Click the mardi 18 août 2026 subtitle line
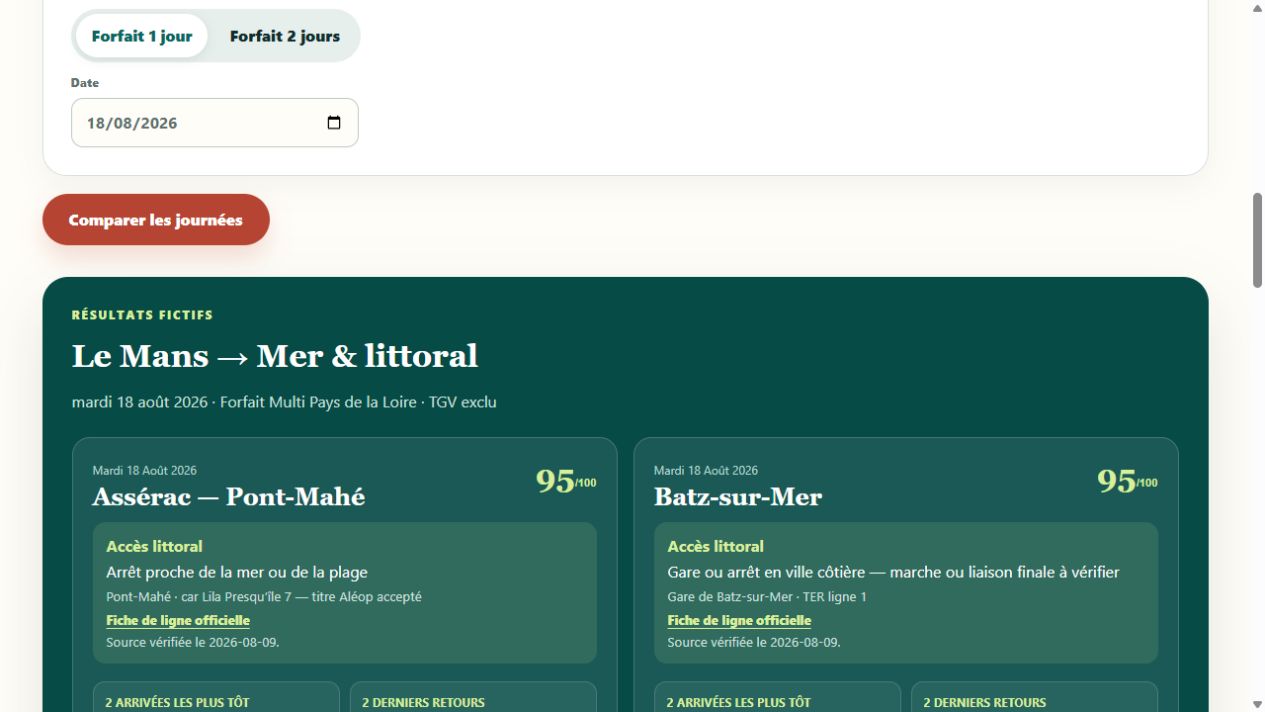 [x=284, y=402]
